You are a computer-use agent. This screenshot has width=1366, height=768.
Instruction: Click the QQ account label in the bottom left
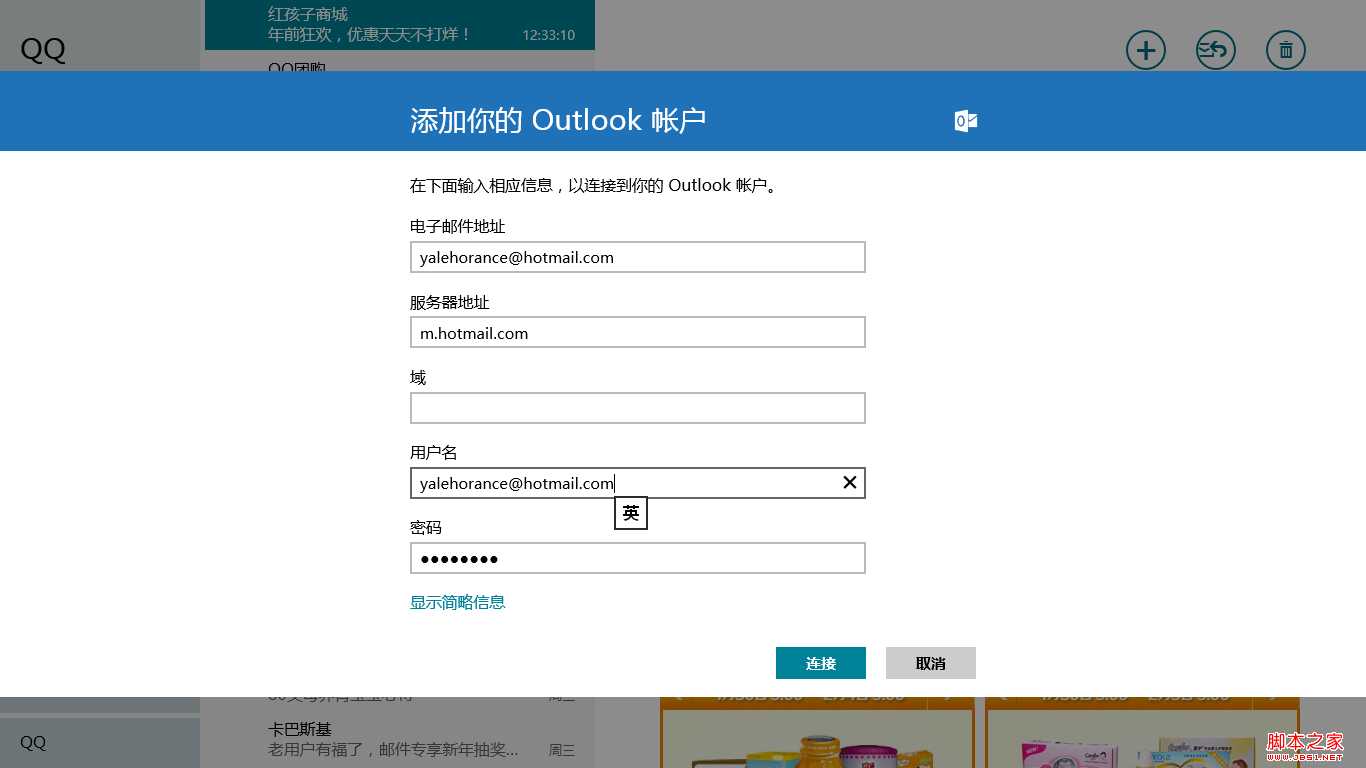33,743
